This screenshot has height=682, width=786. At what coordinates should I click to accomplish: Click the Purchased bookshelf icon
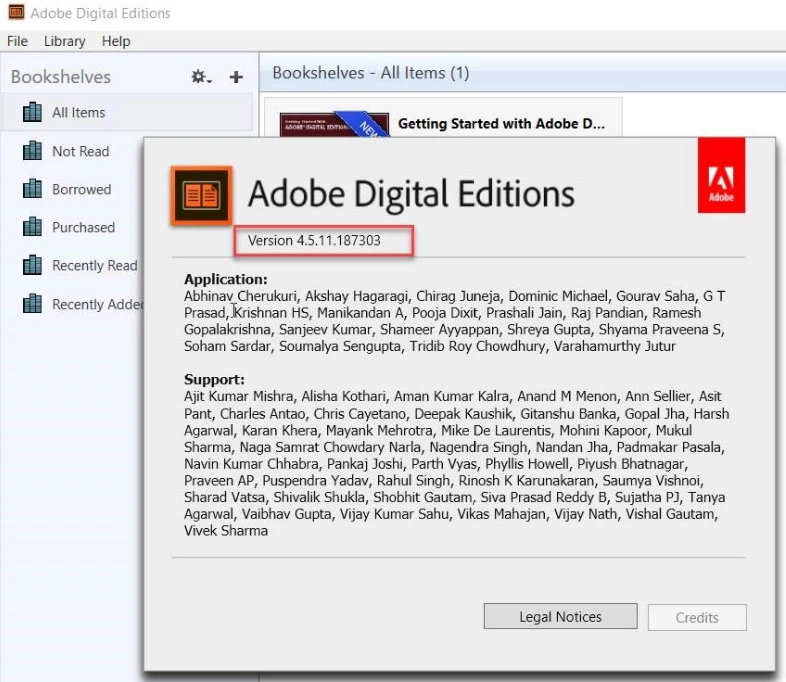33,226
